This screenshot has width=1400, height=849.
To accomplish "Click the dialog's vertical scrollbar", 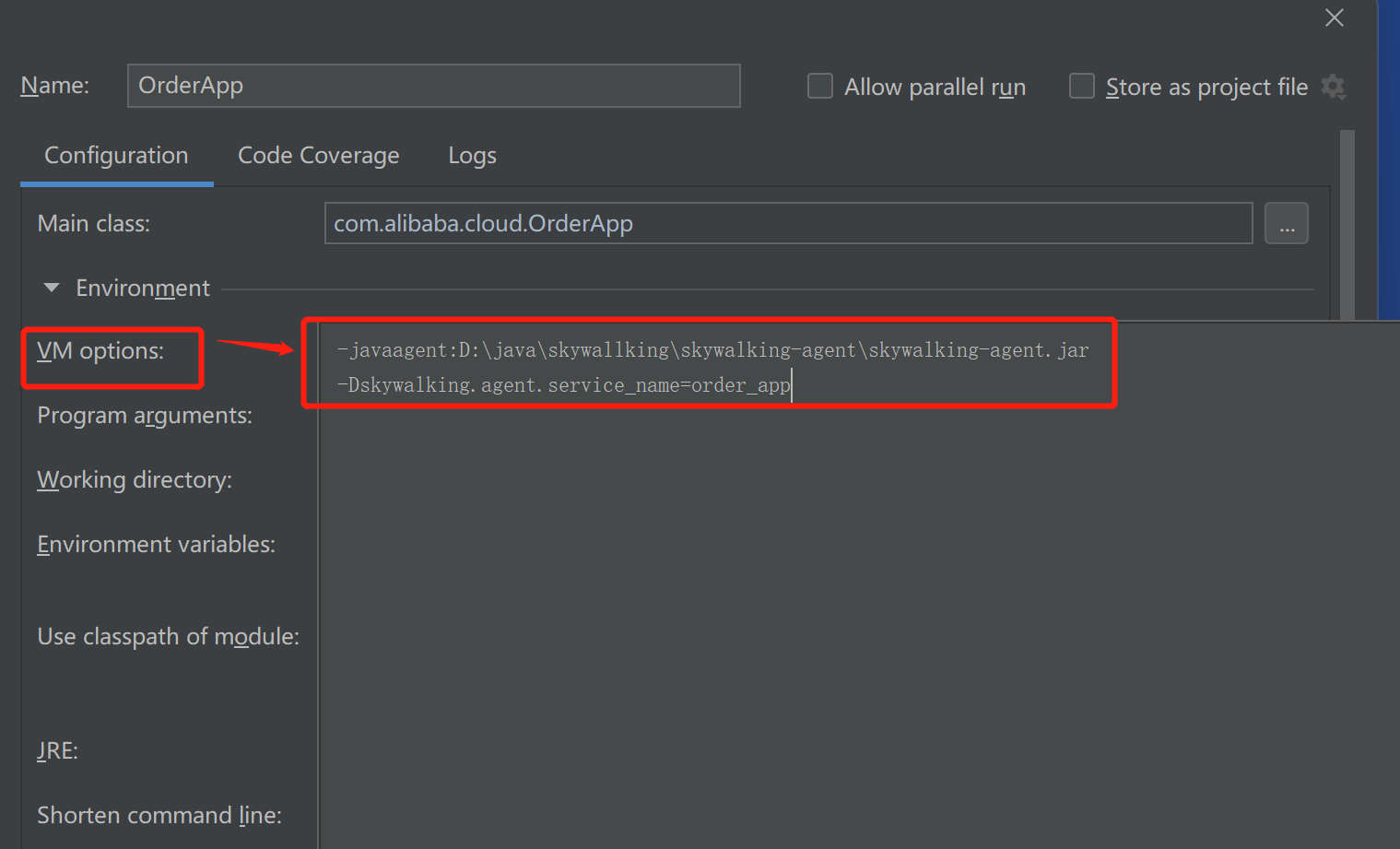I will tap(1347, 225).
